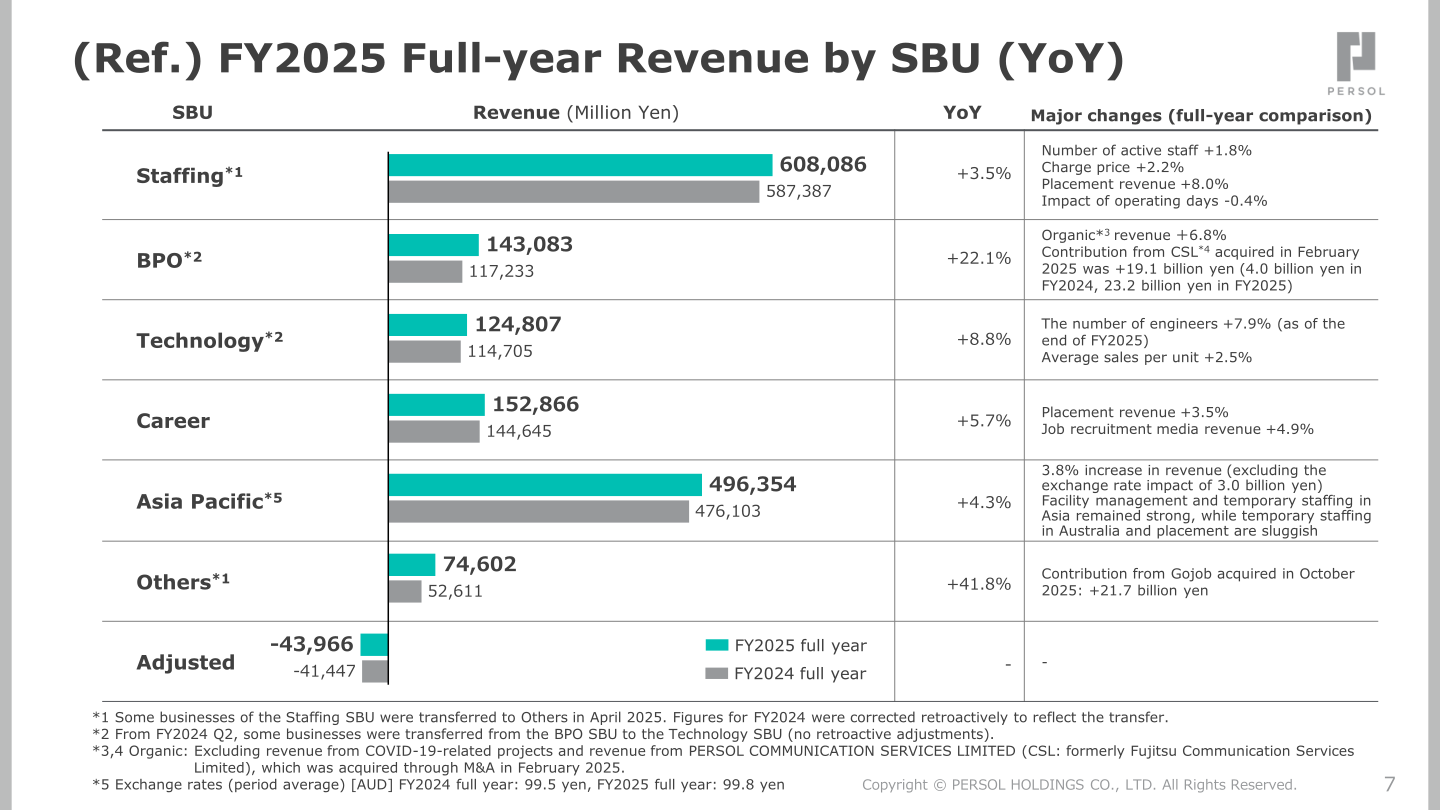This screenshot has height=810, width=1440.
Task: Click the value '114,705'
Action: click(x=500, y=351)
